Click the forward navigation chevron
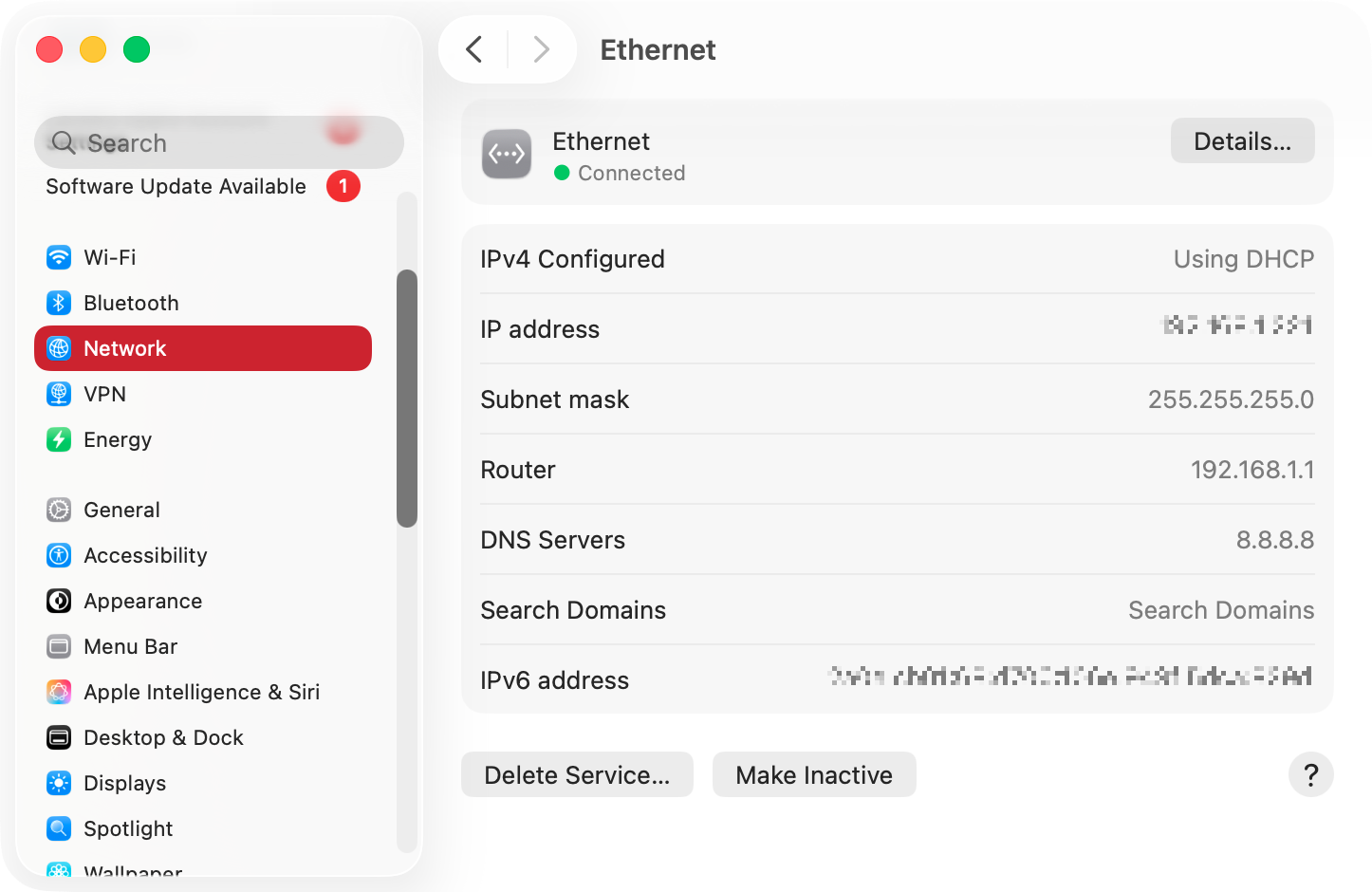The image size is (1372, 892). (541, 49)
